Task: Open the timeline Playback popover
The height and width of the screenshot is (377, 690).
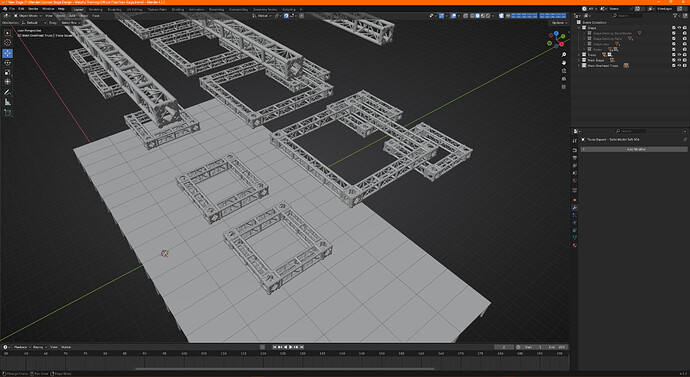Action: tap(21, 347)
